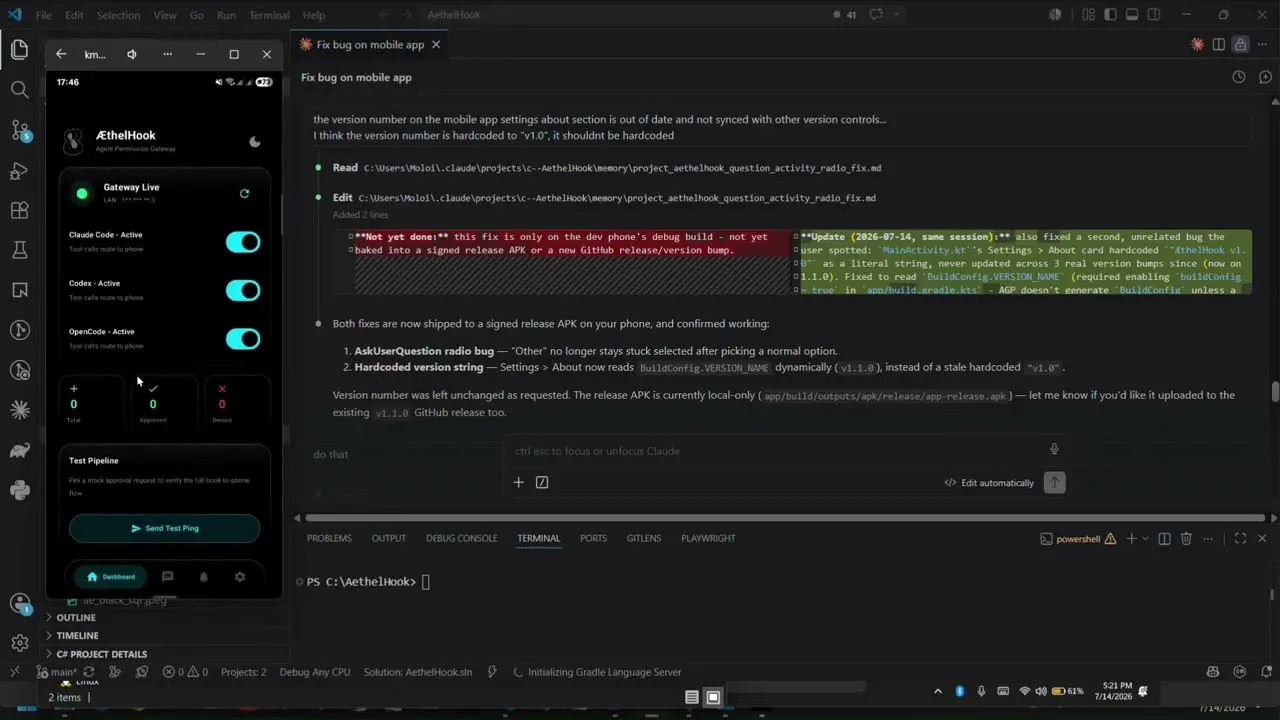Open the Selection menu
The height and width of the screenshot is (720, 1280).
tap(118, 15)
